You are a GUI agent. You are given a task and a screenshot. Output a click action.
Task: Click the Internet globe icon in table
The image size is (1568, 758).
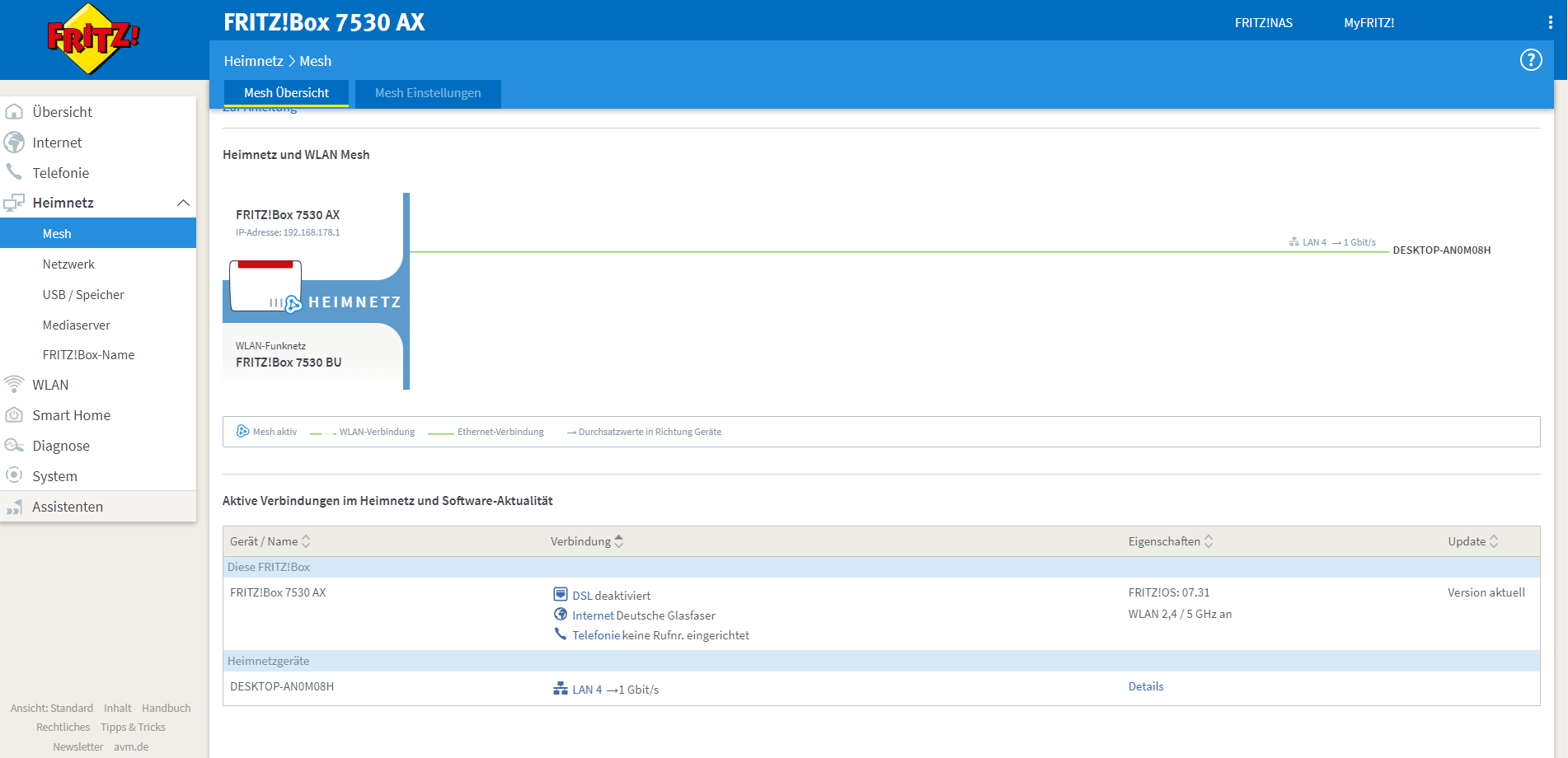click(561, 615)
